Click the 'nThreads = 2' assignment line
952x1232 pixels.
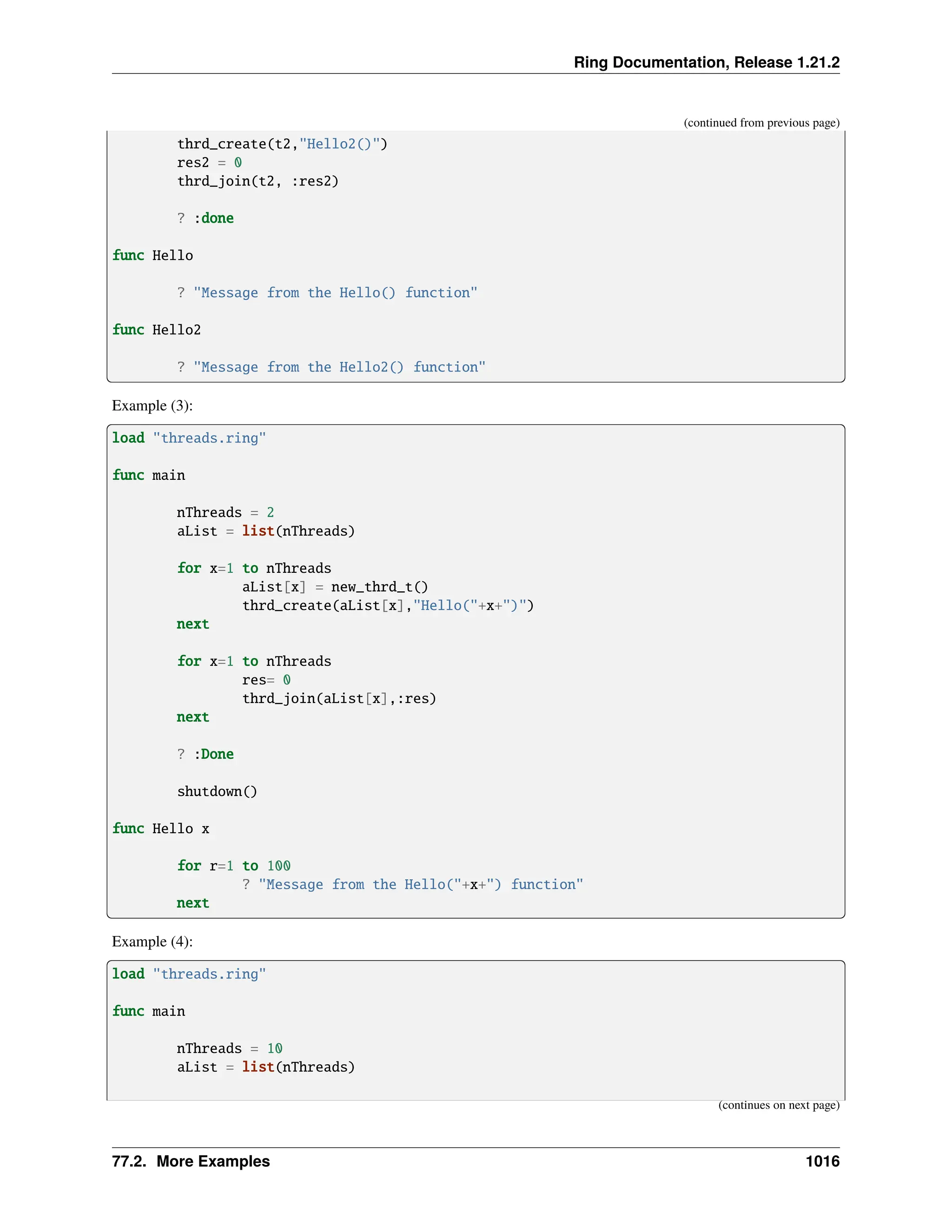click(225, 512)
